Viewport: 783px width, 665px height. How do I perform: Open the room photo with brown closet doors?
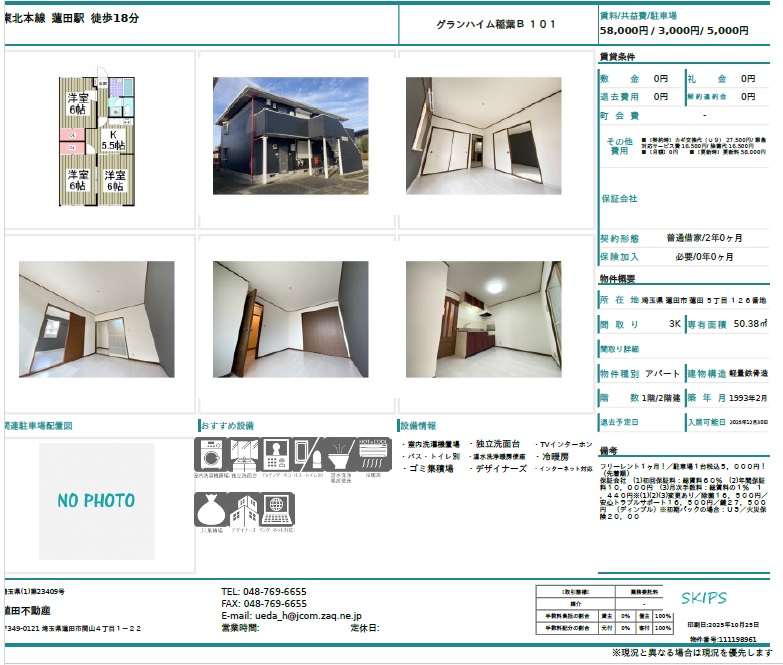pos(290,320)
